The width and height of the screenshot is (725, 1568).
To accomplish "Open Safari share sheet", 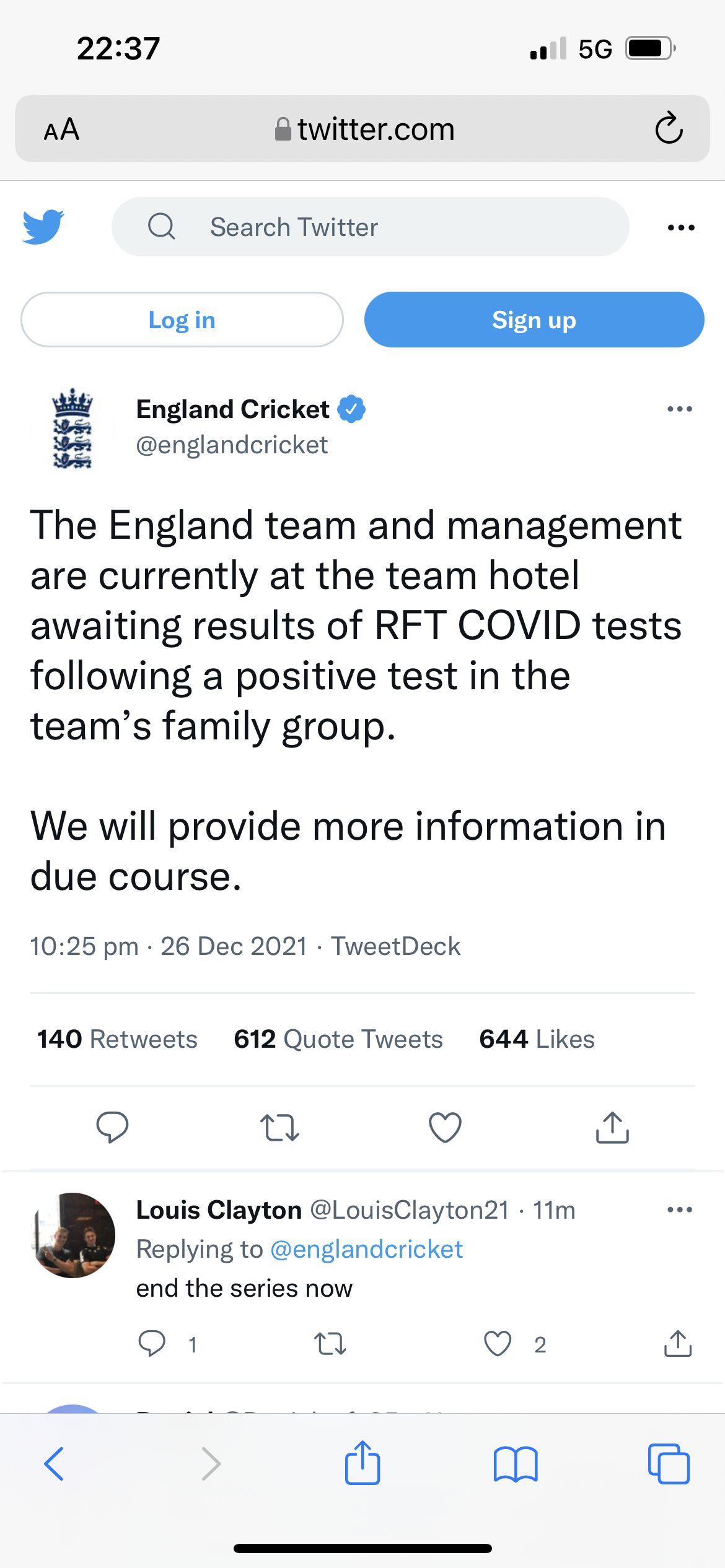I will click(x=362, y=1463).
